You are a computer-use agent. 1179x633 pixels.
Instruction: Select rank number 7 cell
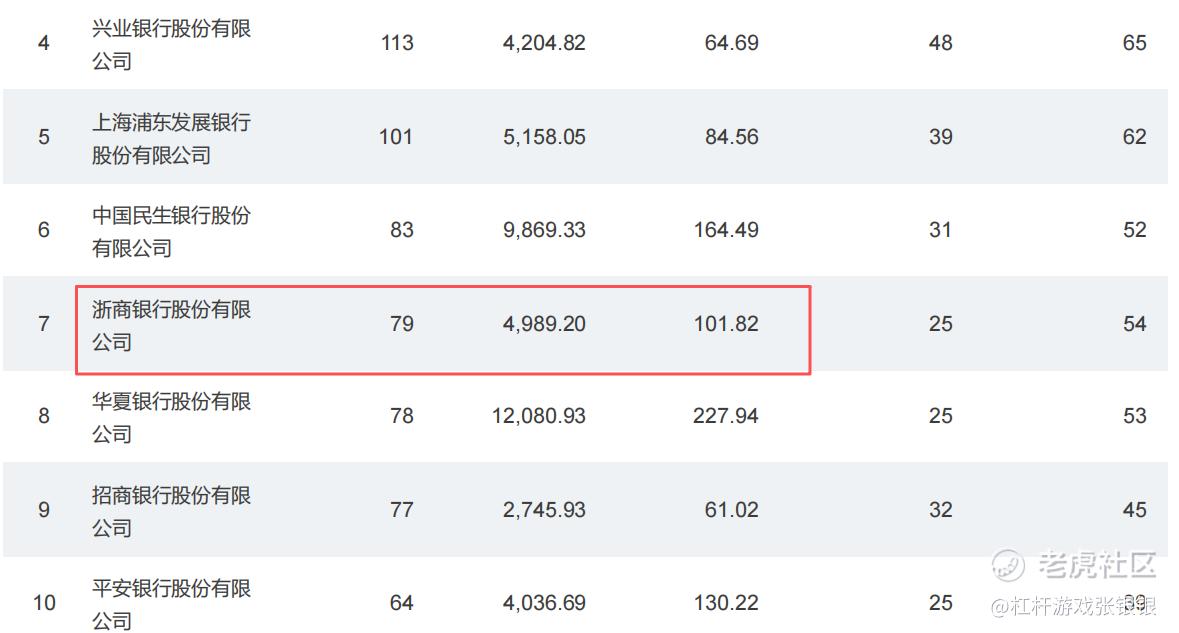pyautogui.click(x=44, y=324)
